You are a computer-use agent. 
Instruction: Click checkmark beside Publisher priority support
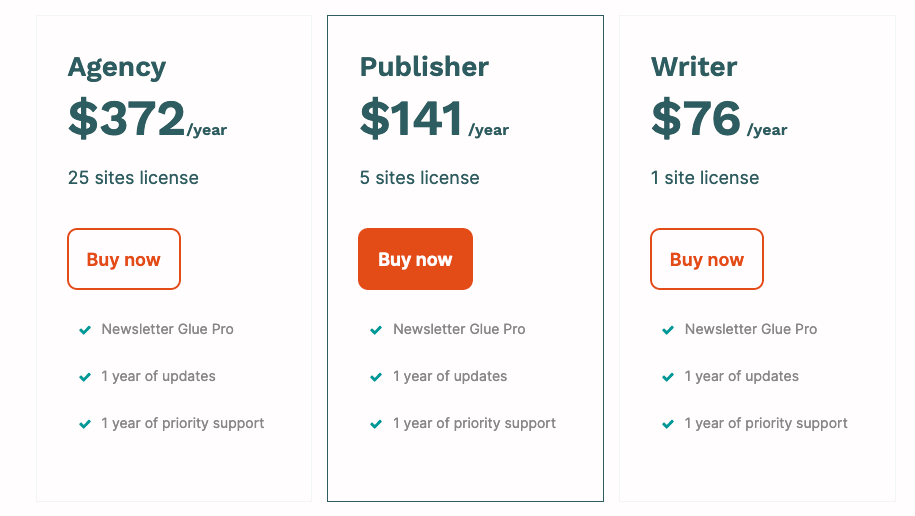pyautogui.click(x=376, y=424)
